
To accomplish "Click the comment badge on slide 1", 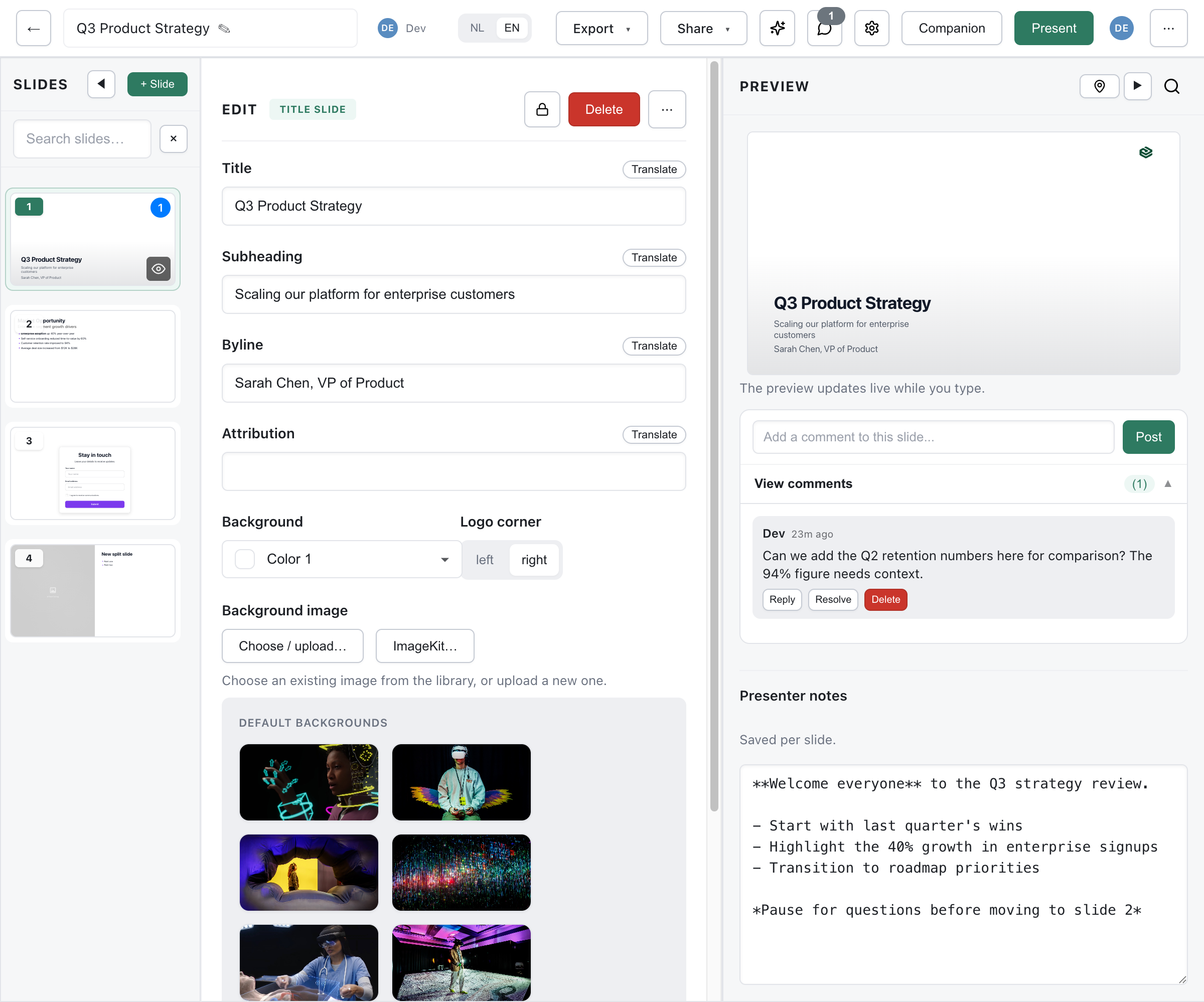I will [x=160, y=208].
